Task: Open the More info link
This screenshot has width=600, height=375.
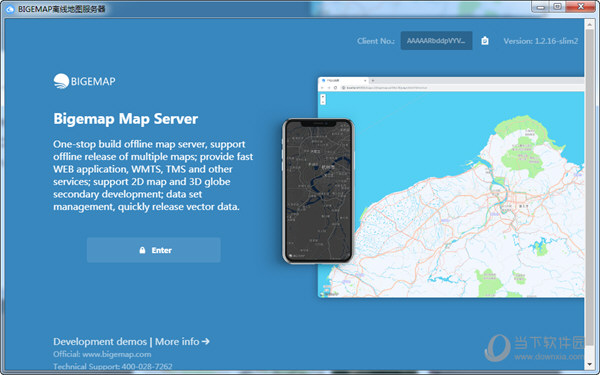Action: (x=177, y=341)
